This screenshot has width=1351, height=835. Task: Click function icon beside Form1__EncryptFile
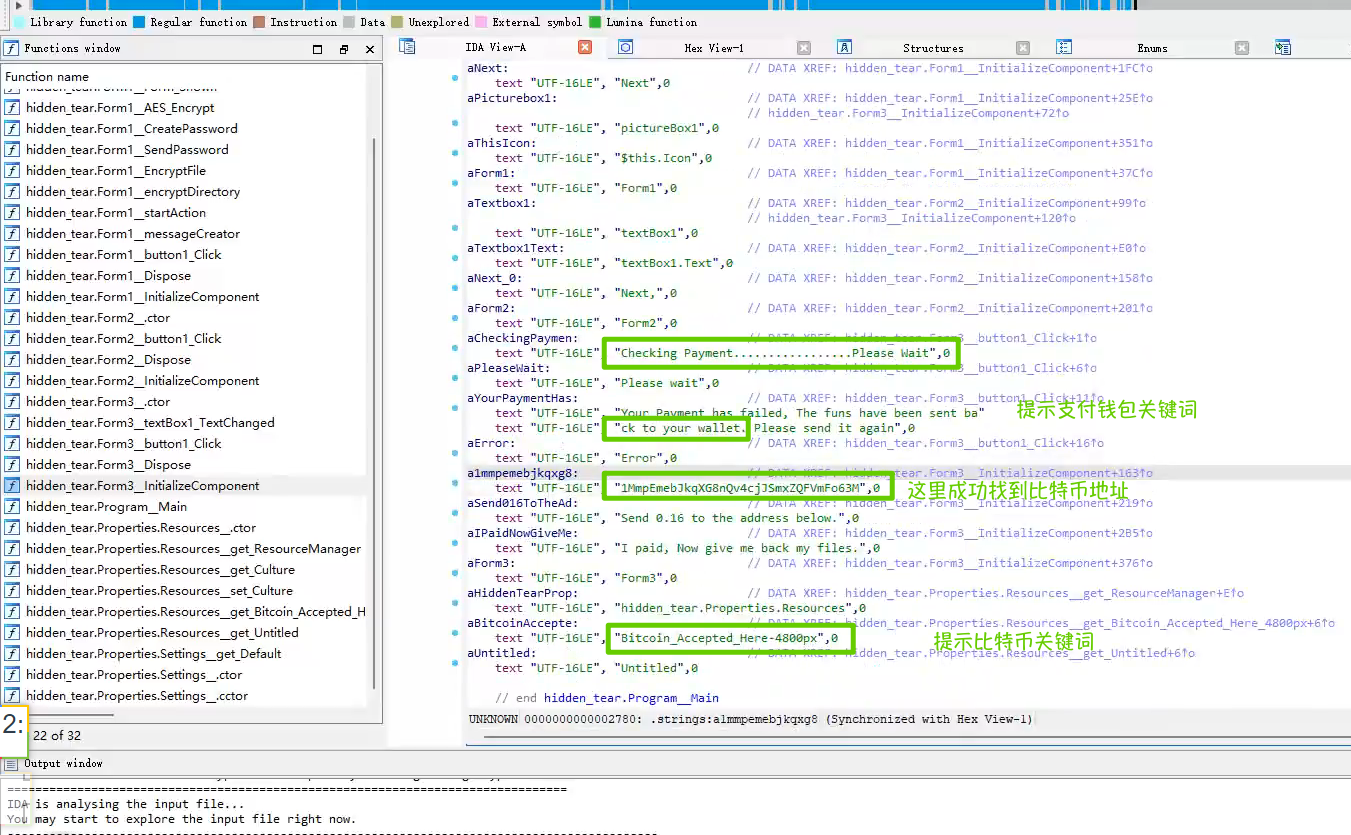(13, 170)
